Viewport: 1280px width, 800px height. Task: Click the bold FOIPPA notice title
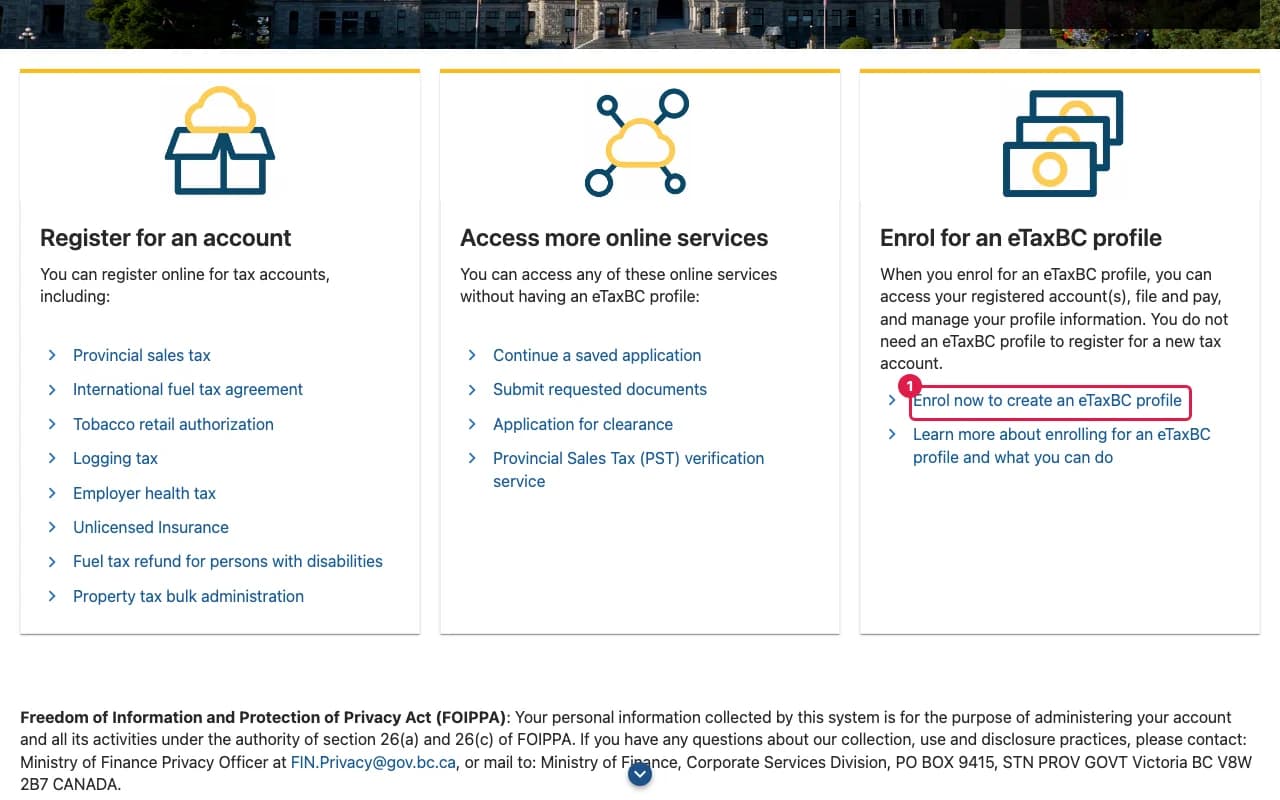coord(265,717)
